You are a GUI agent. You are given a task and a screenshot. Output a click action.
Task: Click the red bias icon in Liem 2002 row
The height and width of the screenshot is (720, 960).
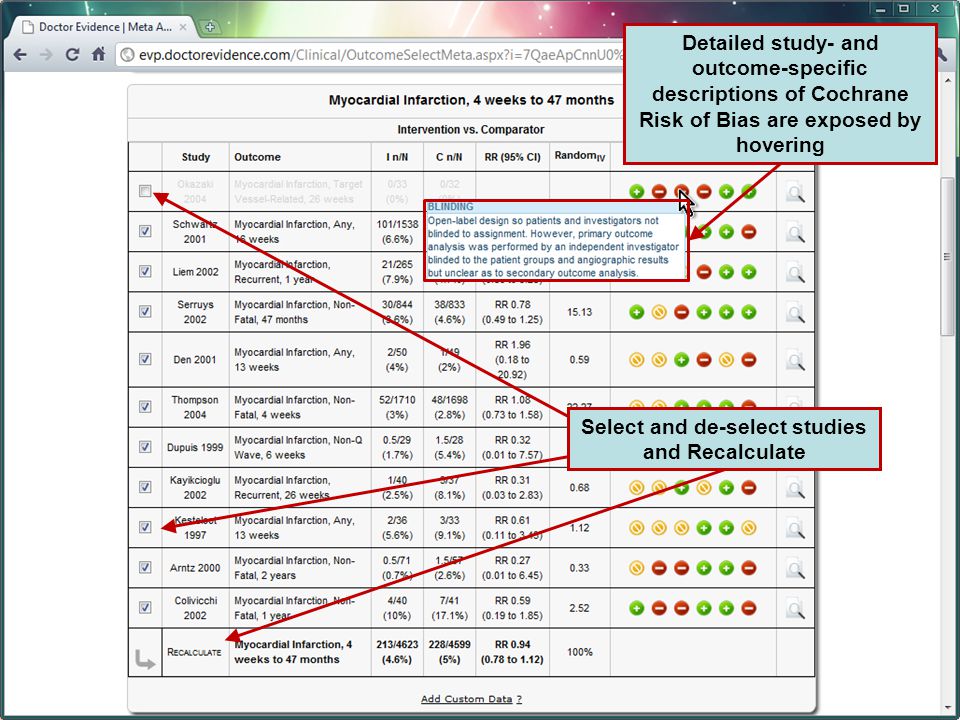[704, 272]
